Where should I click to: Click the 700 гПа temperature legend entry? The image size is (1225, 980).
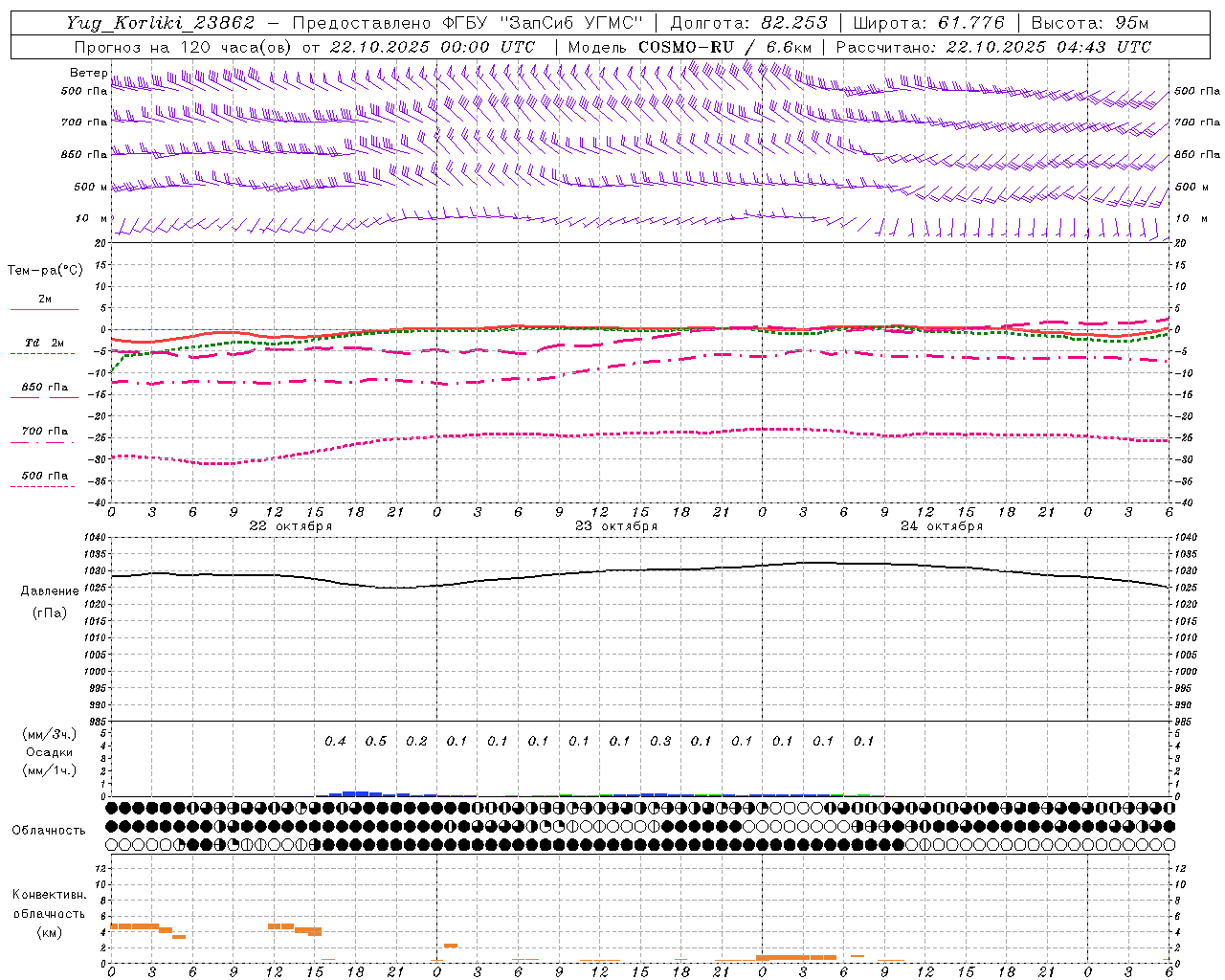[x=45, y=432]
